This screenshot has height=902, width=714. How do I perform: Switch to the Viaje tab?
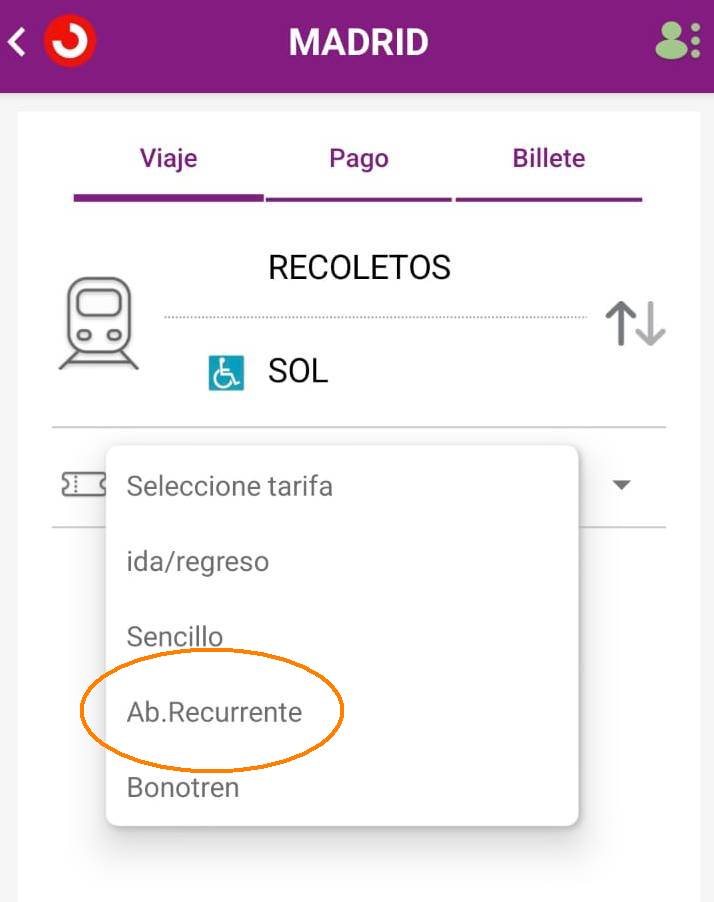169,158
